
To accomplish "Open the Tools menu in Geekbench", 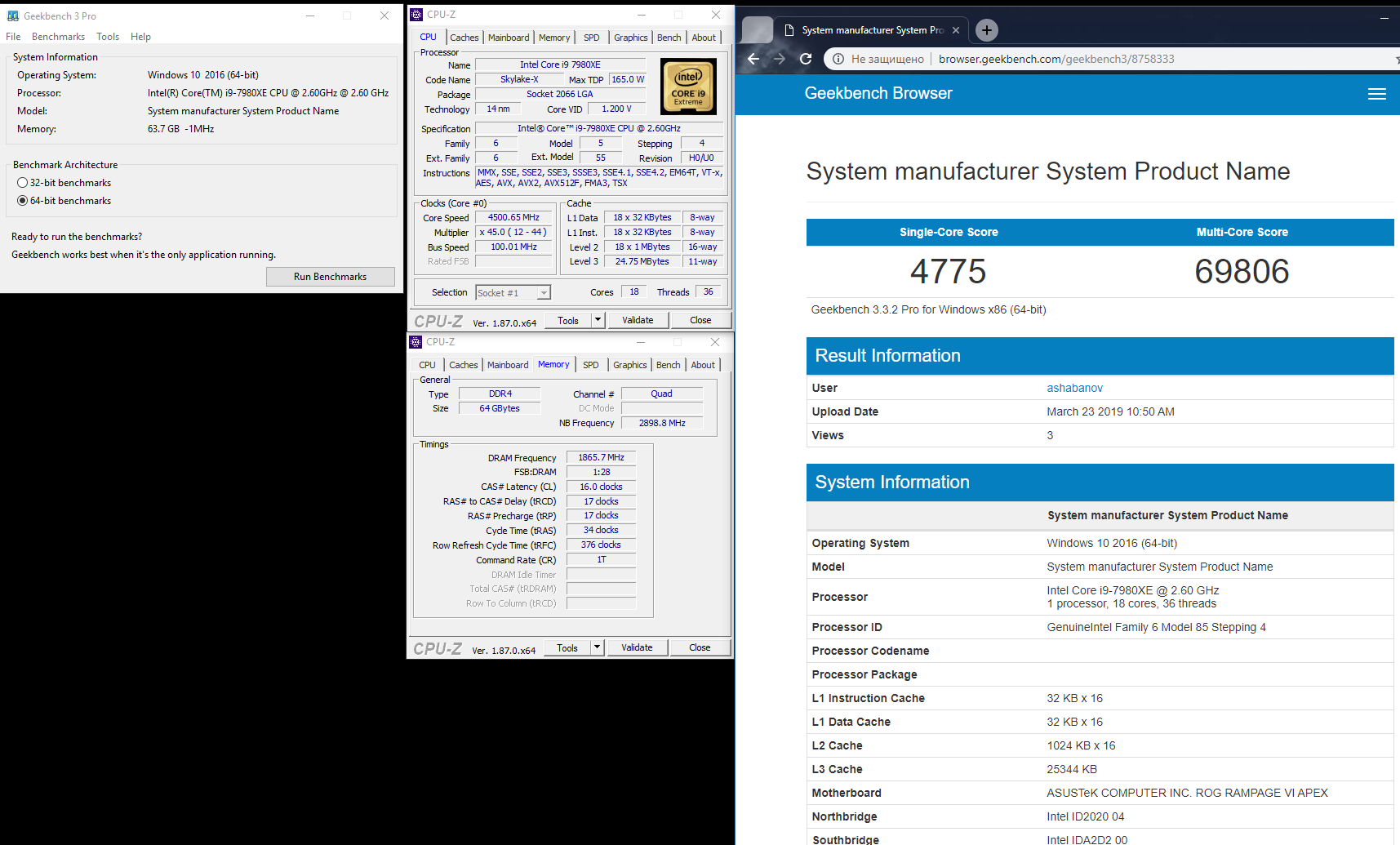I will coord(108,37).
